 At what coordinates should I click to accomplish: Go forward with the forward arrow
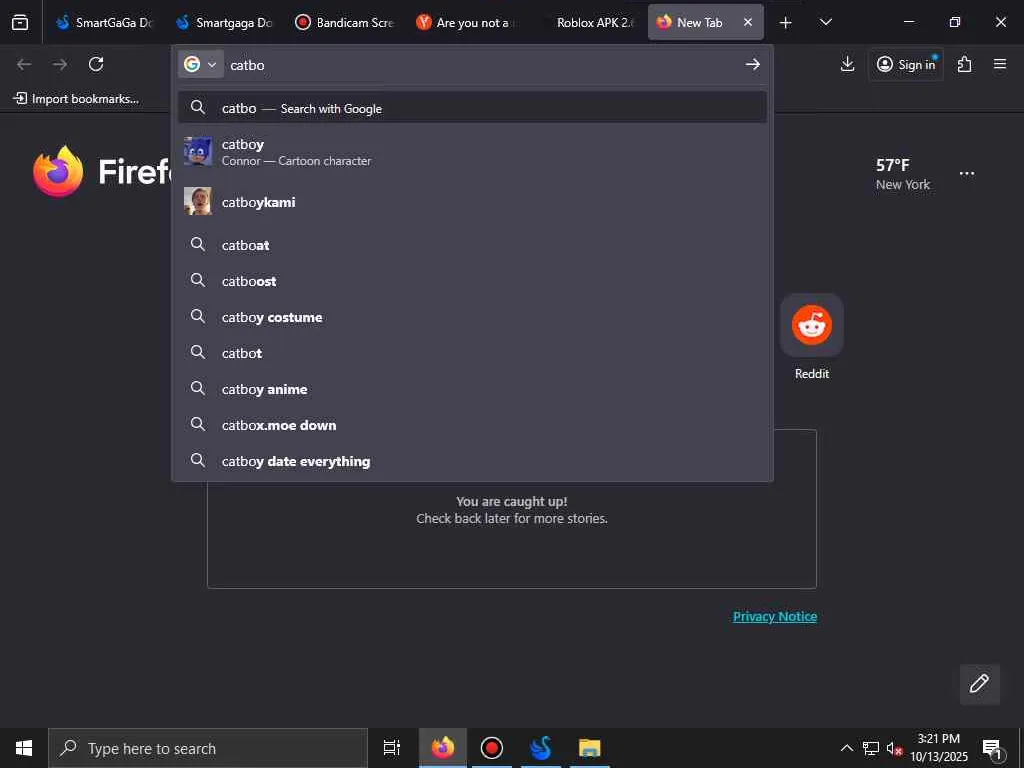(60, 64)
